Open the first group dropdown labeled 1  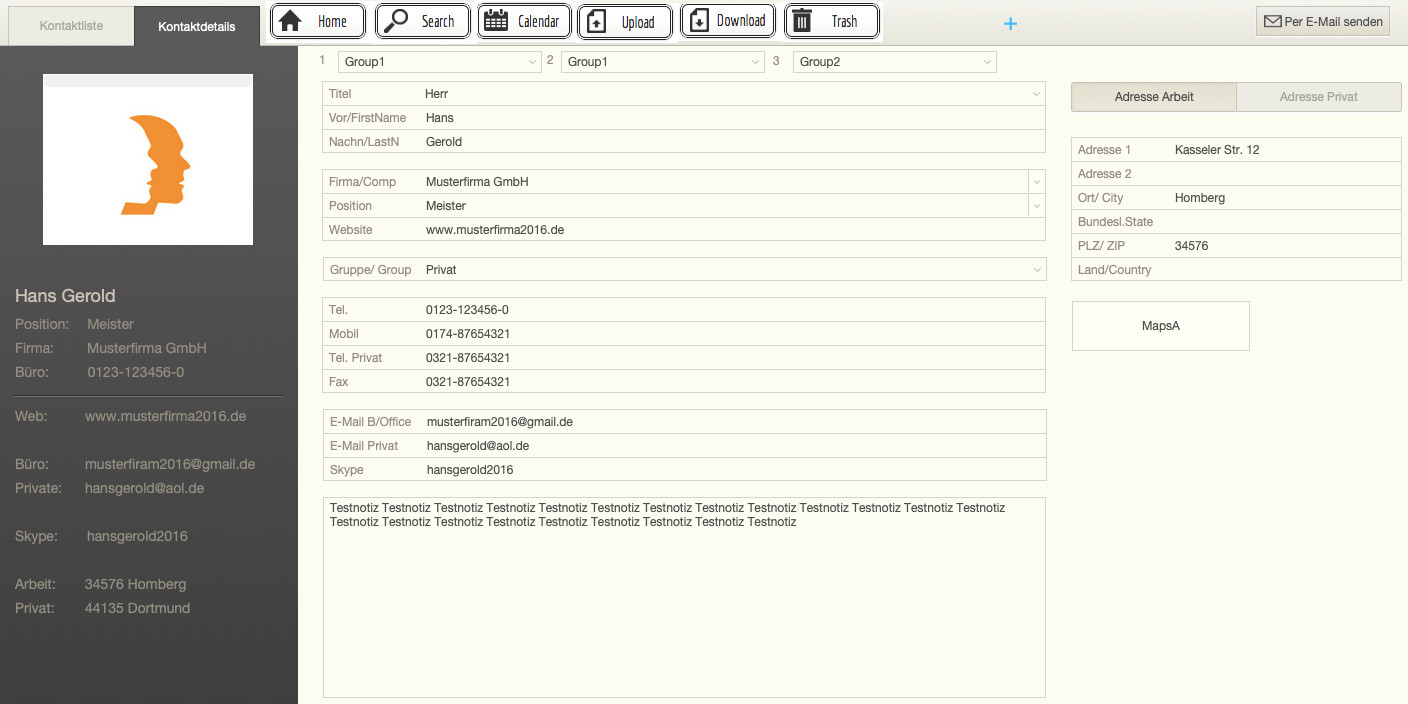coord(440,62)
